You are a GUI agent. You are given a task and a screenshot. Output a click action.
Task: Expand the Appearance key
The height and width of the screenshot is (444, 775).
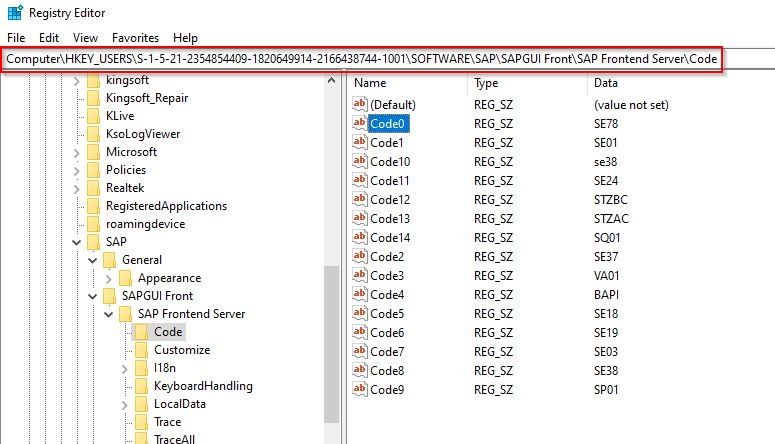point(109,279)
